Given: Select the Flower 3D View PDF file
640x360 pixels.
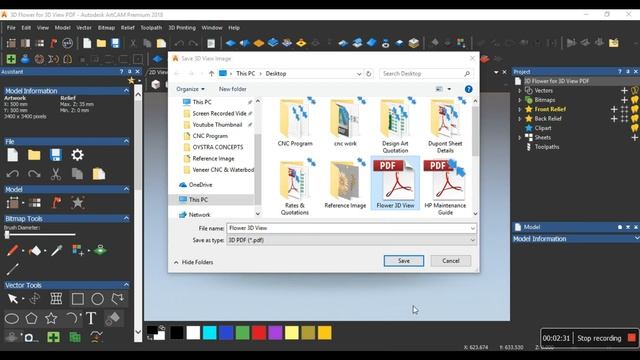Looking at the screenshot, I should [395, 184].
